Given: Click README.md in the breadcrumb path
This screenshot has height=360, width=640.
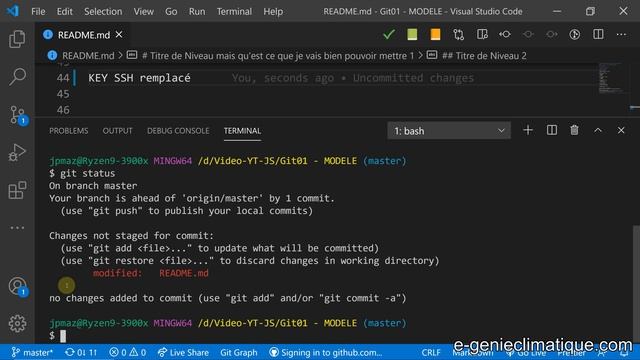Looking at the screenshot, I should [88, 56].
